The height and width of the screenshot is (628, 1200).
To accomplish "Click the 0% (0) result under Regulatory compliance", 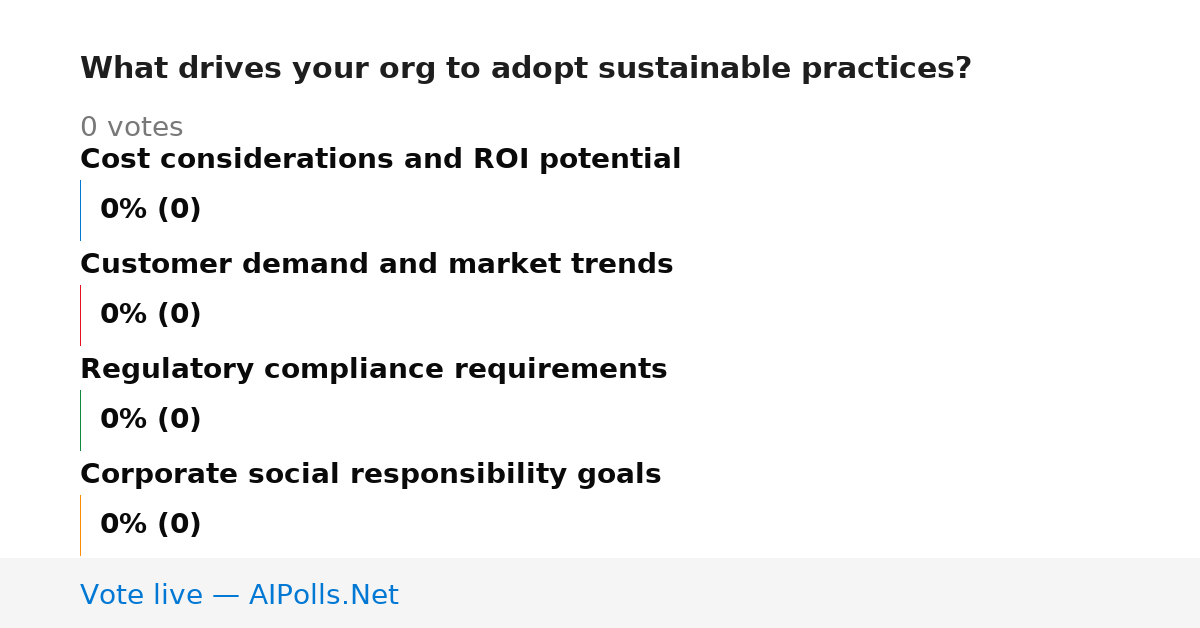I will pyautogui.click(x=151, y=420).
